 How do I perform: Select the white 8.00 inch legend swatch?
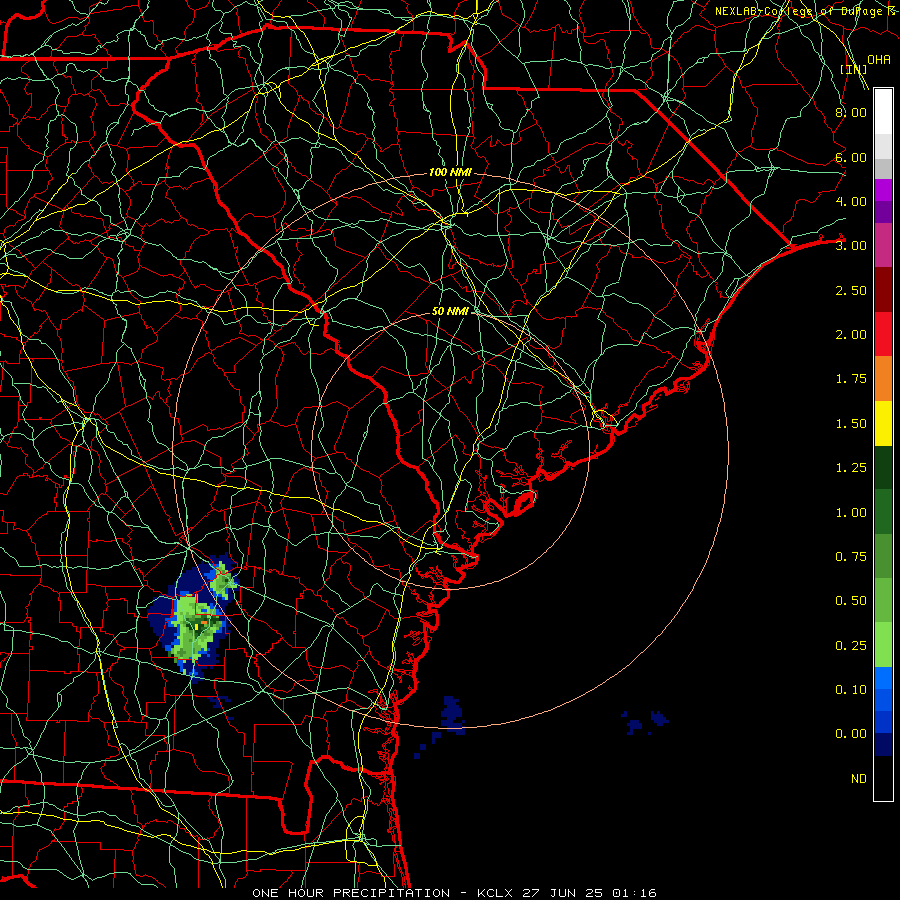point(883,112)
